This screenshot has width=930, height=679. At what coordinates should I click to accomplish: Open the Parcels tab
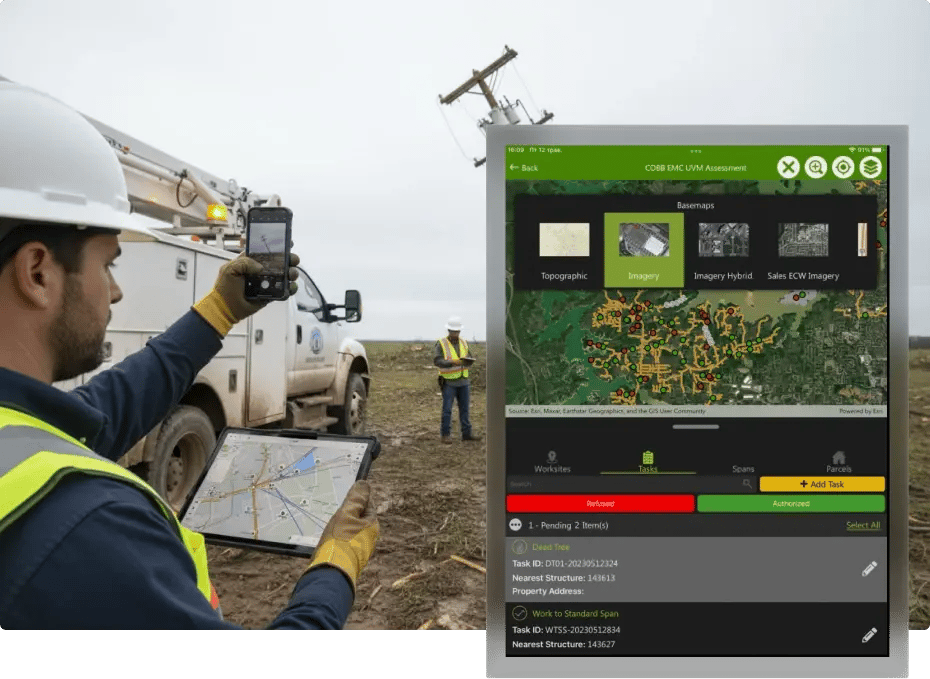click(x=838, y=465)
